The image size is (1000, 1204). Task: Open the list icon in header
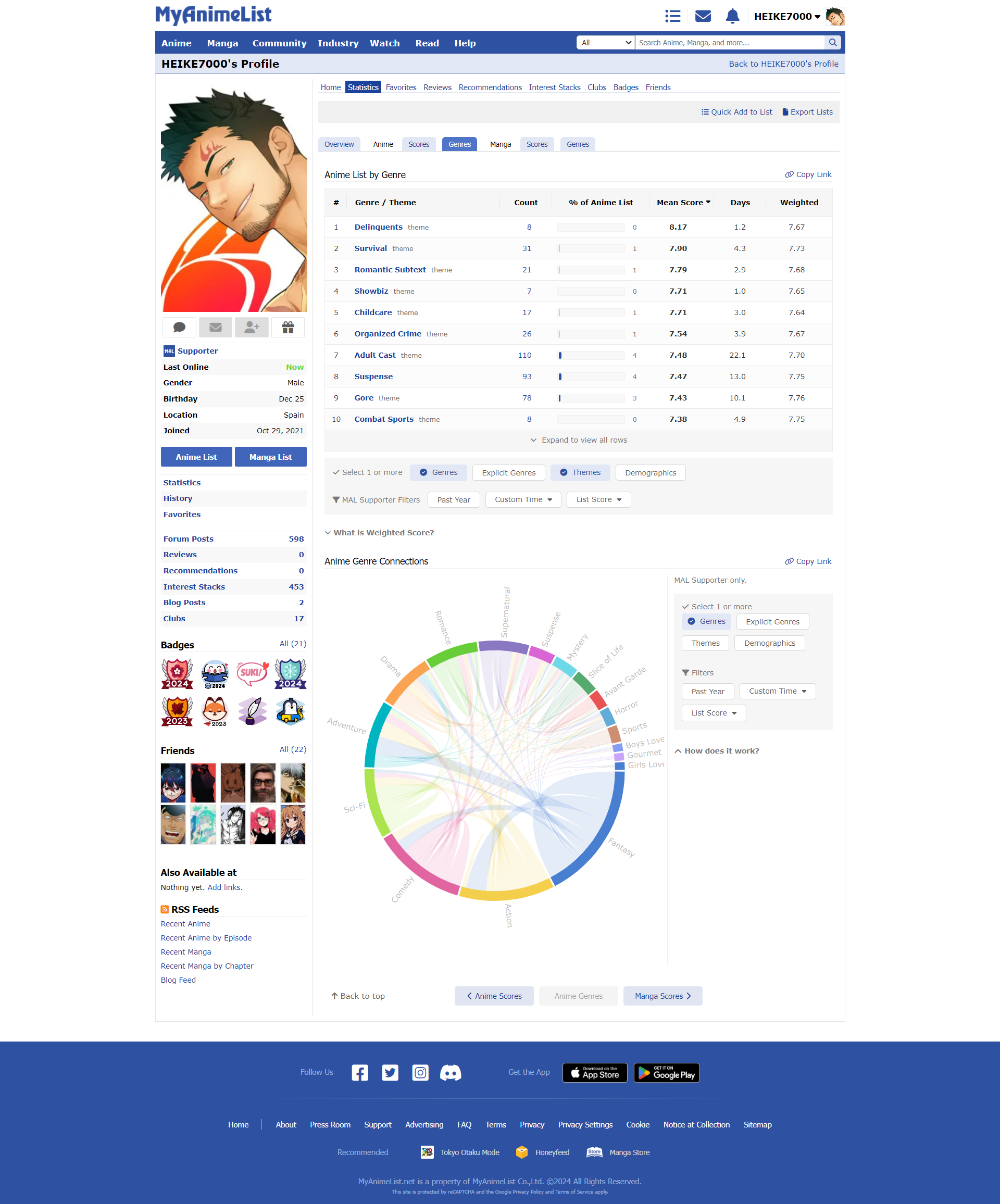point(672,16)
